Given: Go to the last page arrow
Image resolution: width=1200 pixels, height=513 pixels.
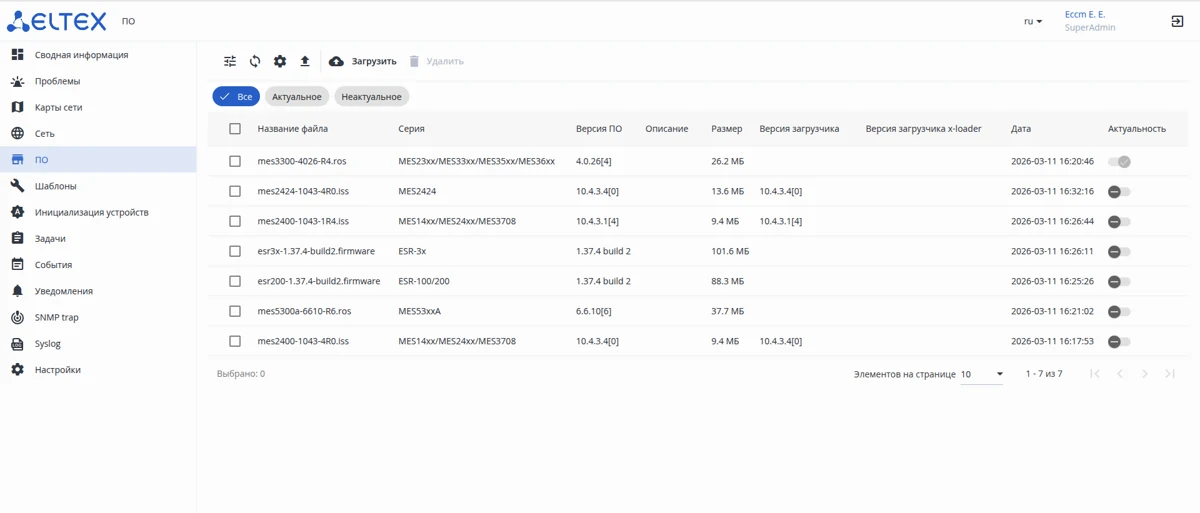Looking at the screenshot, I should tap(1170, 374).
